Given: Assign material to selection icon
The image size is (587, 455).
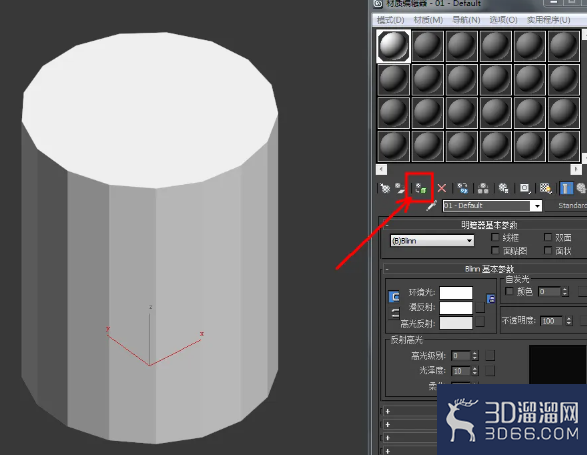Looking at the screenshot, I should point(421,188).
